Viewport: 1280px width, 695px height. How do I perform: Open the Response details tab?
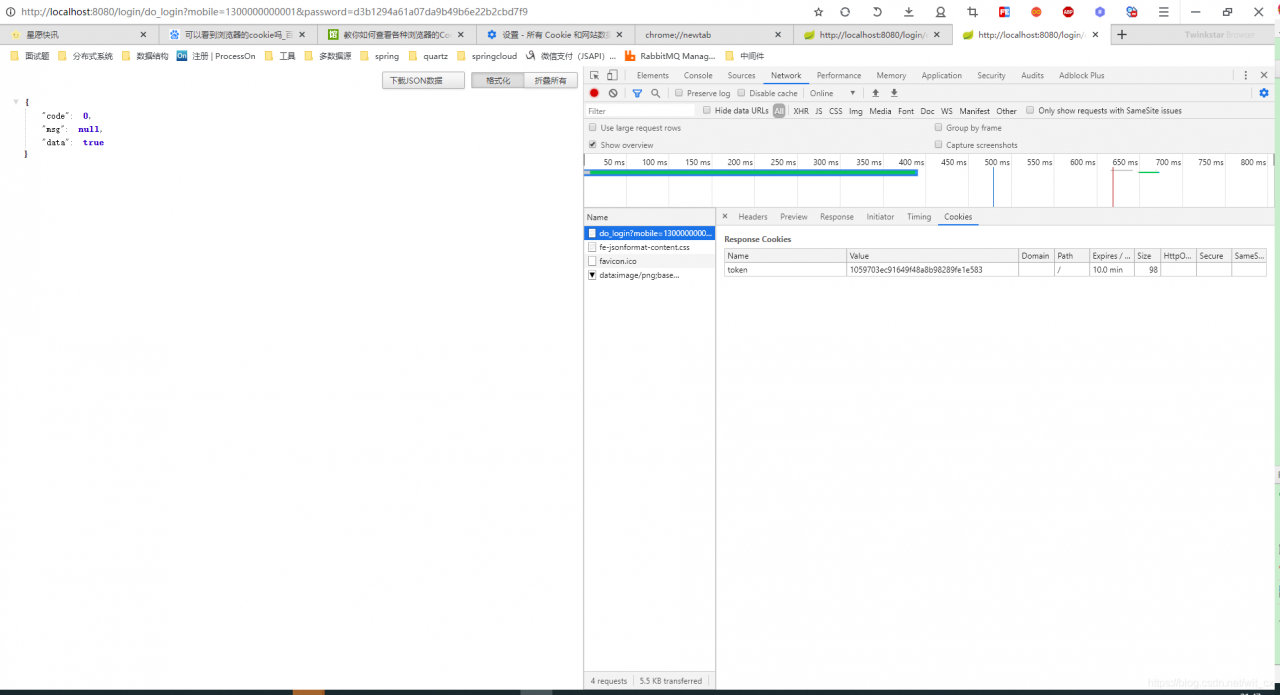point(837,217)
